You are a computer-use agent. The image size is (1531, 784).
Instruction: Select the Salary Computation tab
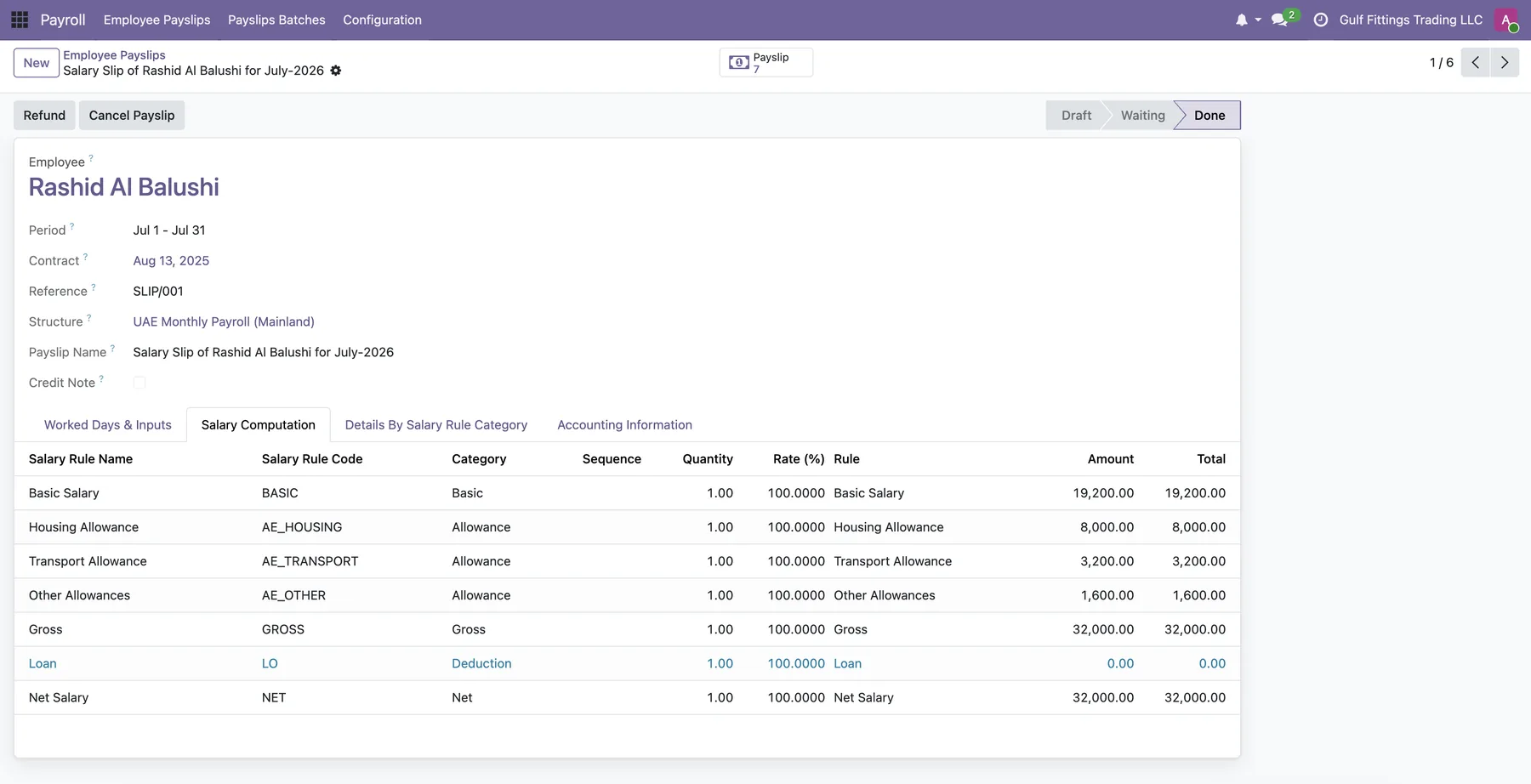tap(259, 425)
